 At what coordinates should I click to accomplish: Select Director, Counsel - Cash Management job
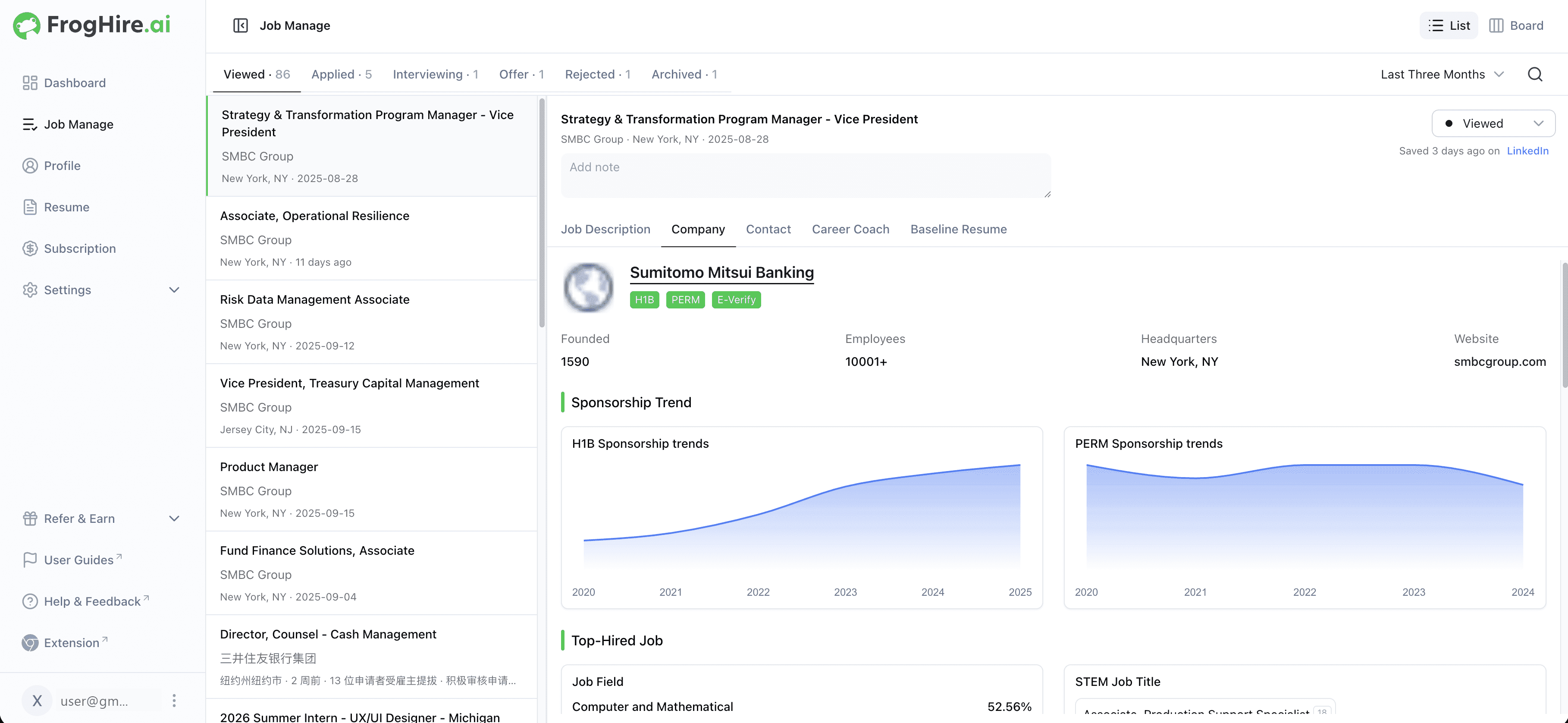pyautogui.click(x=372, y=657)
